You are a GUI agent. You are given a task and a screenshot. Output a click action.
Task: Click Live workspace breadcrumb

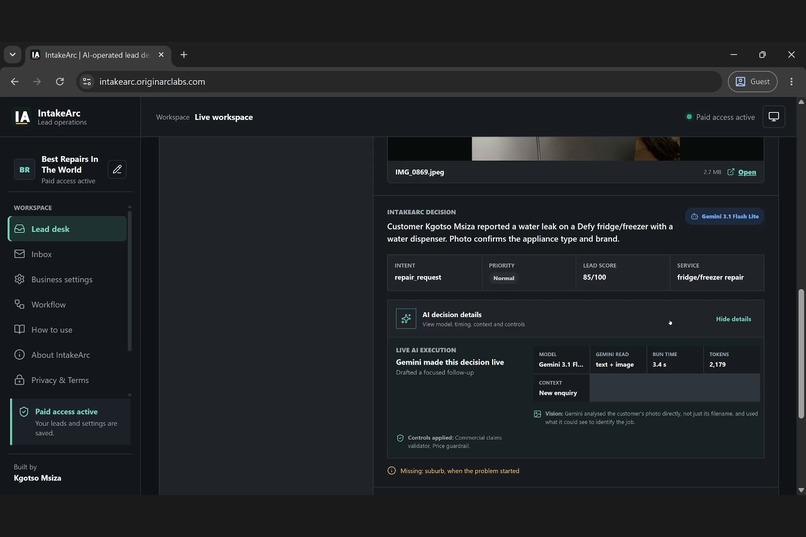224,117
